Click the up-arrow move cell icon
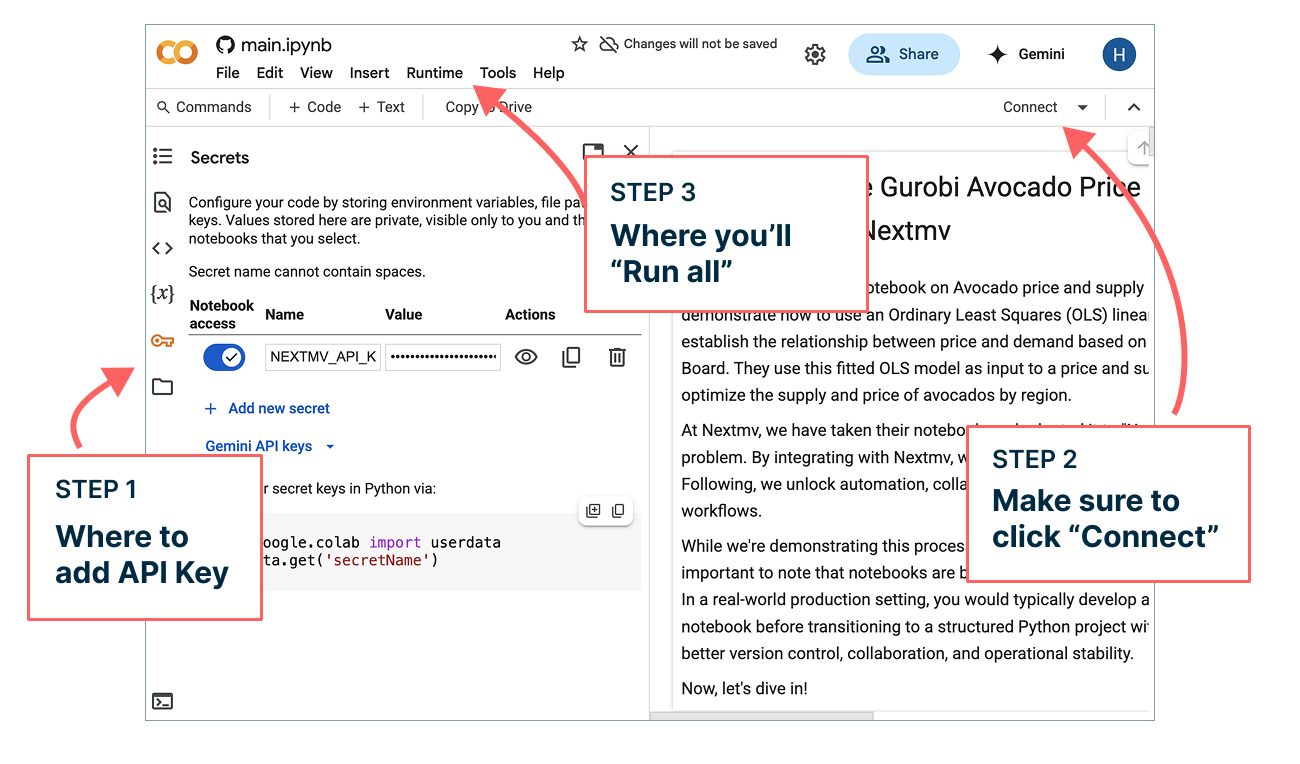Image resolution: width=1300 pixels, height=764 pixels. click(1142, 148)
